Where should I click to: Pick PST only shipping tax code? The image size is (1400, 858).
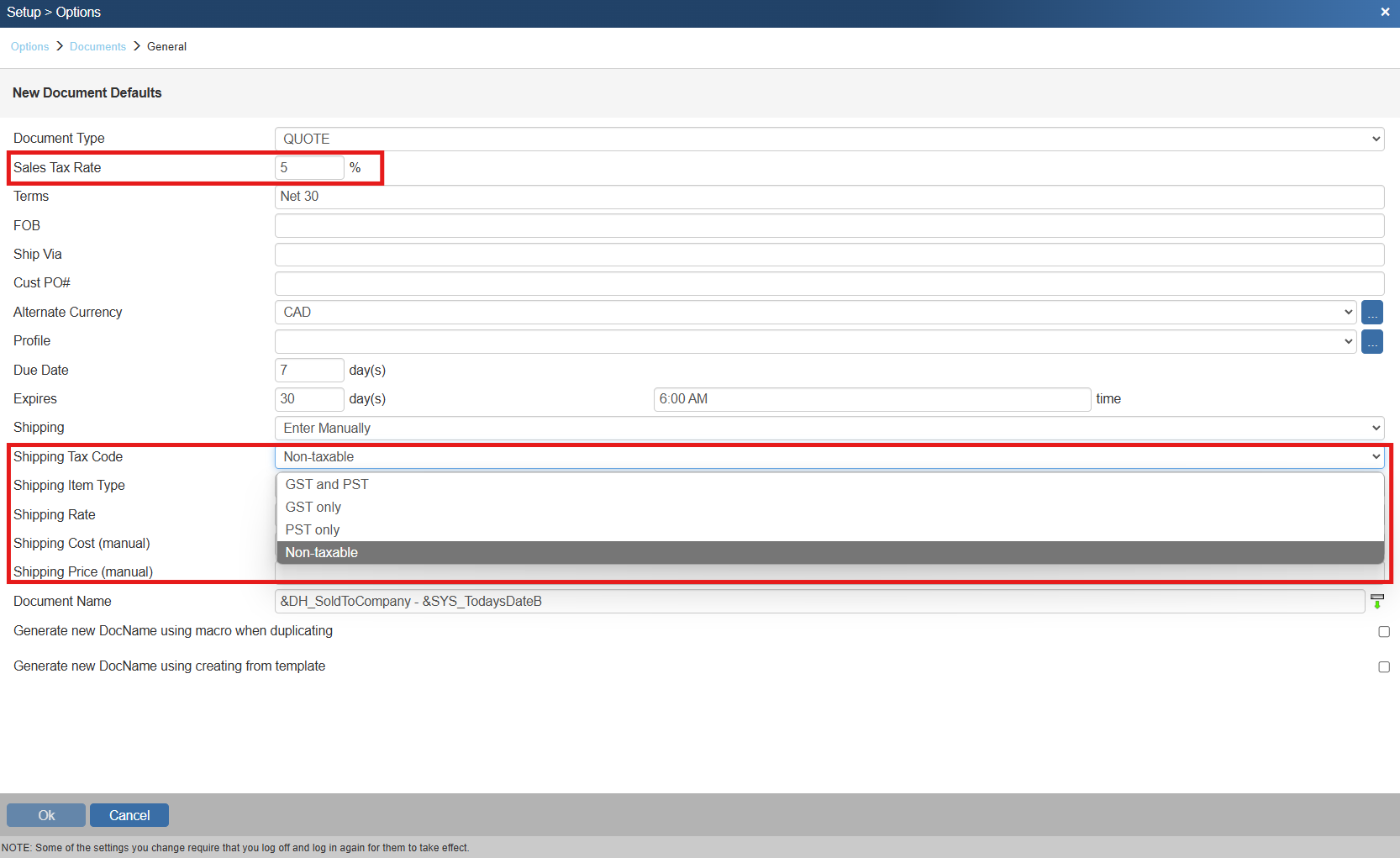tap(313, 530)
